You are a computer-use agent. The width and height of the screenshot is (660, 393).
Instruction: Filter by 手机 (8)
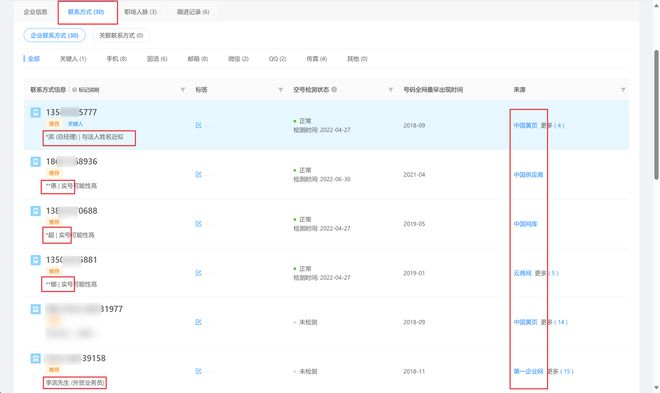117,58
